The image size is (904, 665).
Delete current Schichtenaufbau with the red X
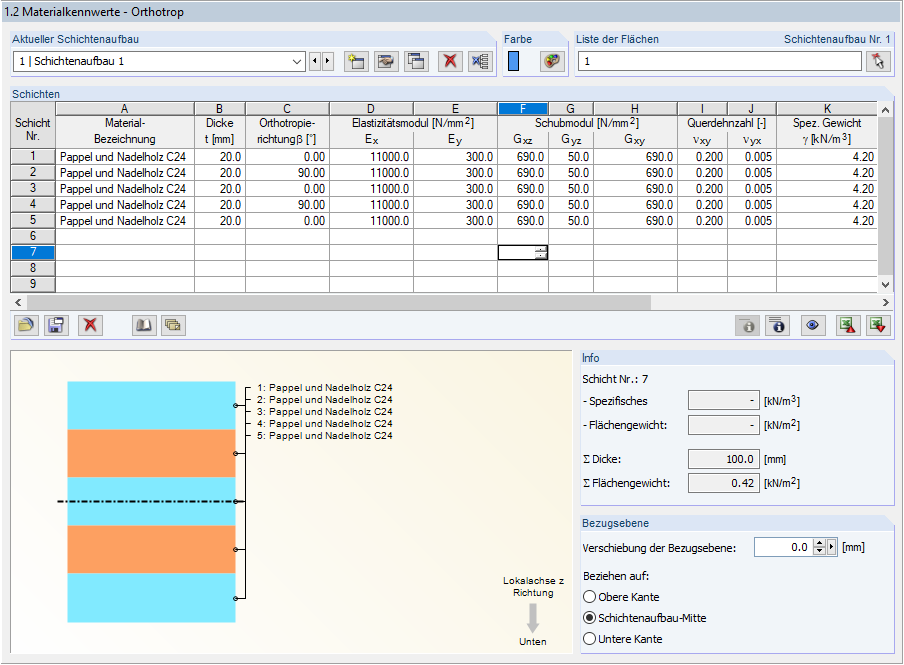pos(450,61)
